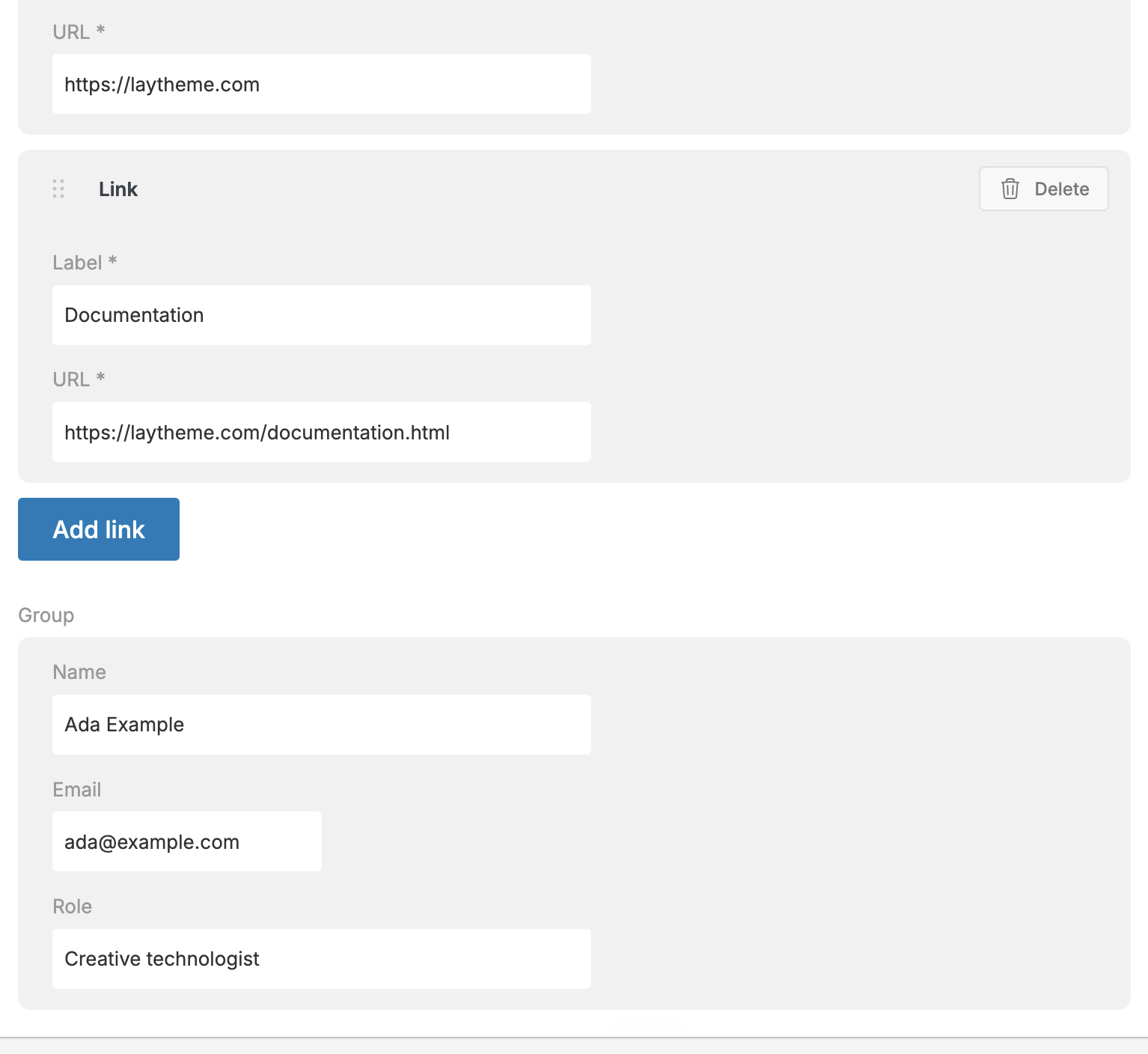Click the Role field caption
Viewport: 1148px width, 1054px height.
pos(73,907)
